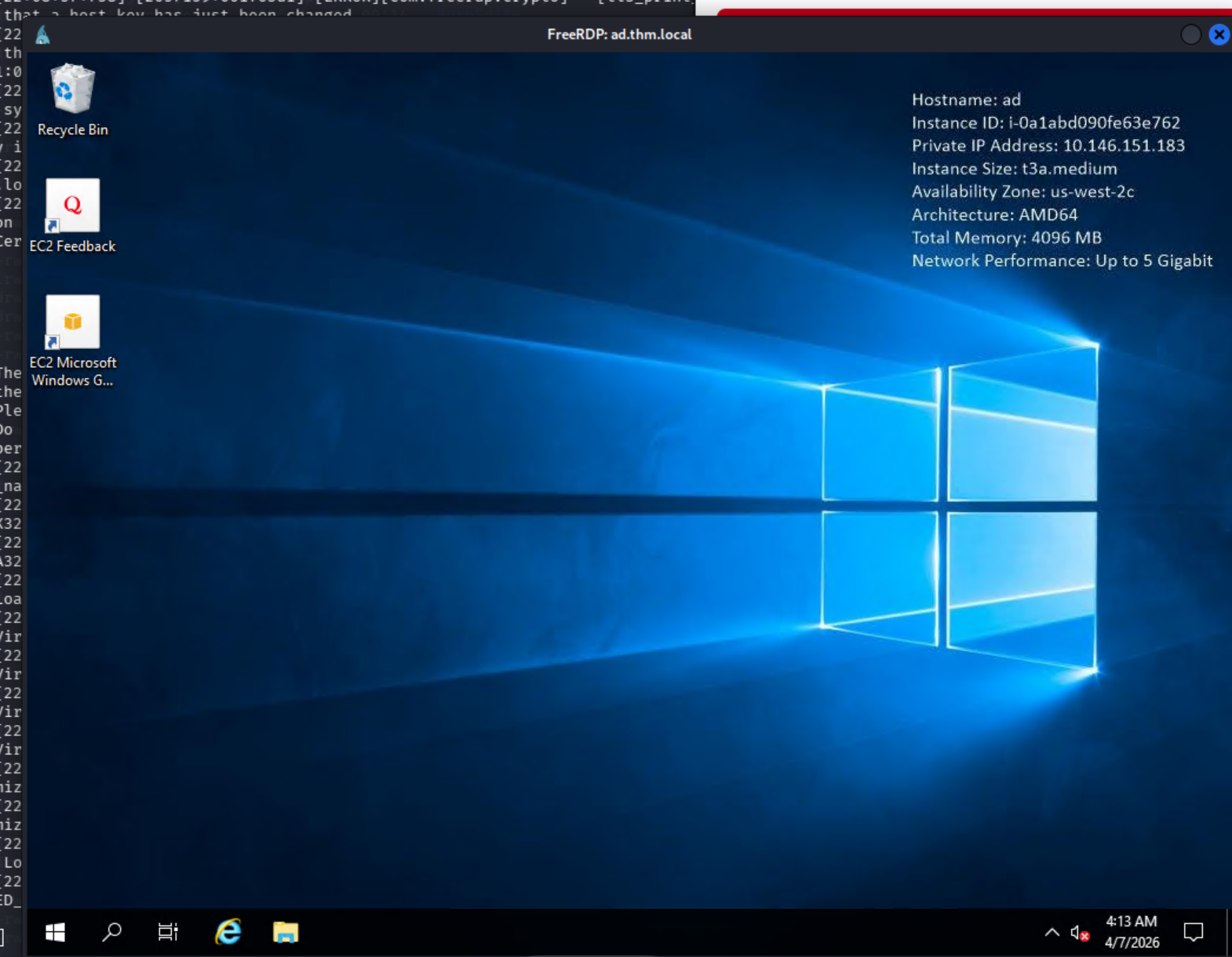Click the Hostname: ad text
Screen dimensions: 1232x957
[966, 100]
